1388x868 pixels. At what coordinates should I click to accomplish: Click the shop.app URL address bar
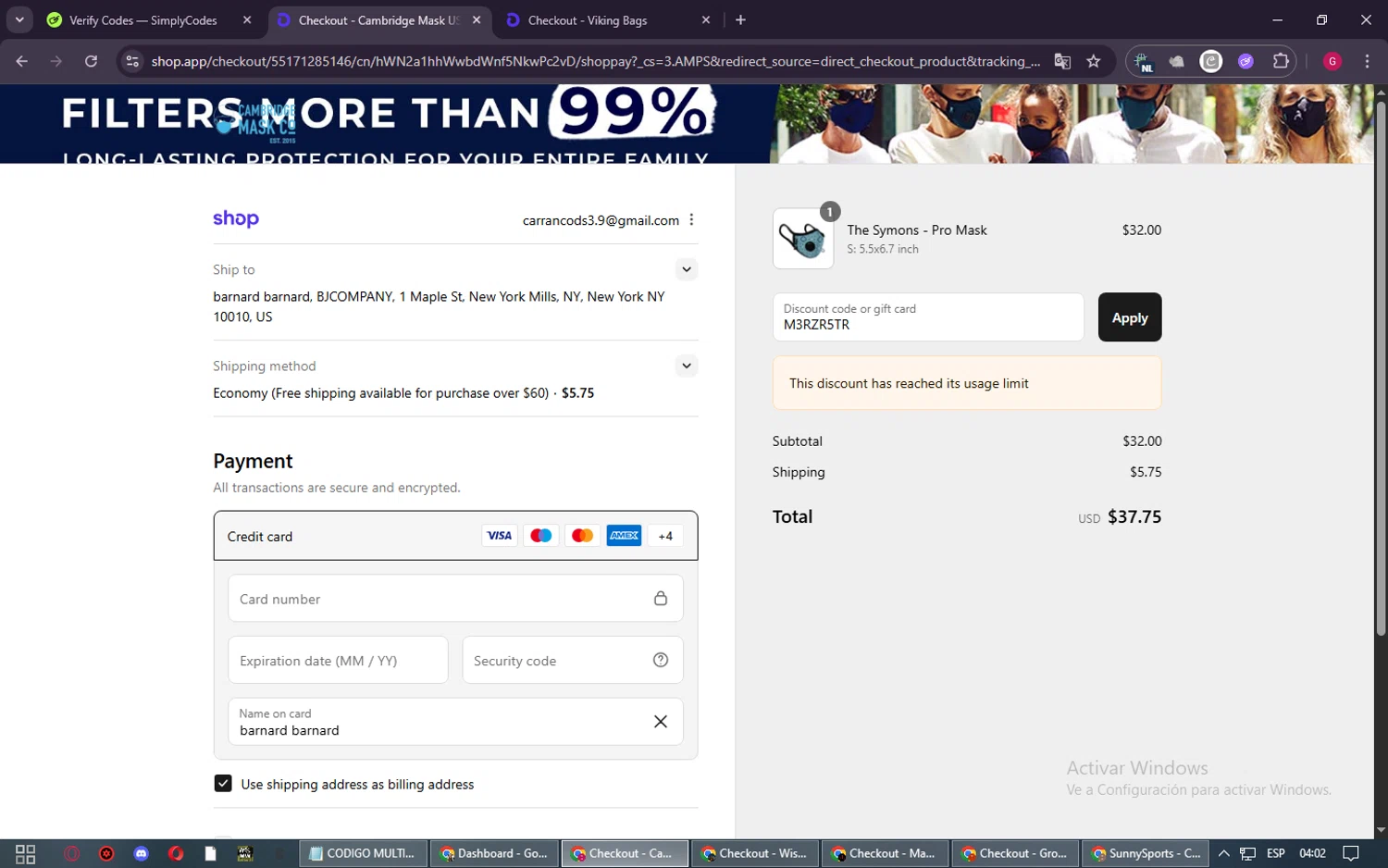[595, 61]
